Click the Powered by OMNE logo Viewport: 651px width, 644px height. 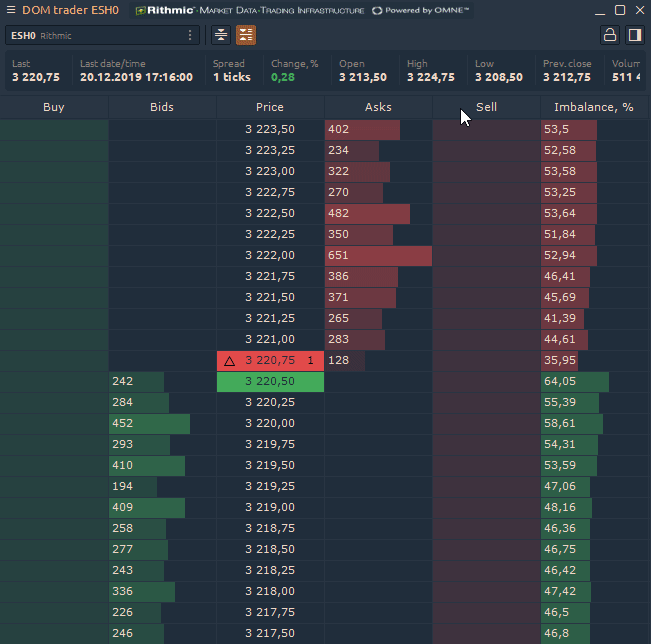coord(420,10)
